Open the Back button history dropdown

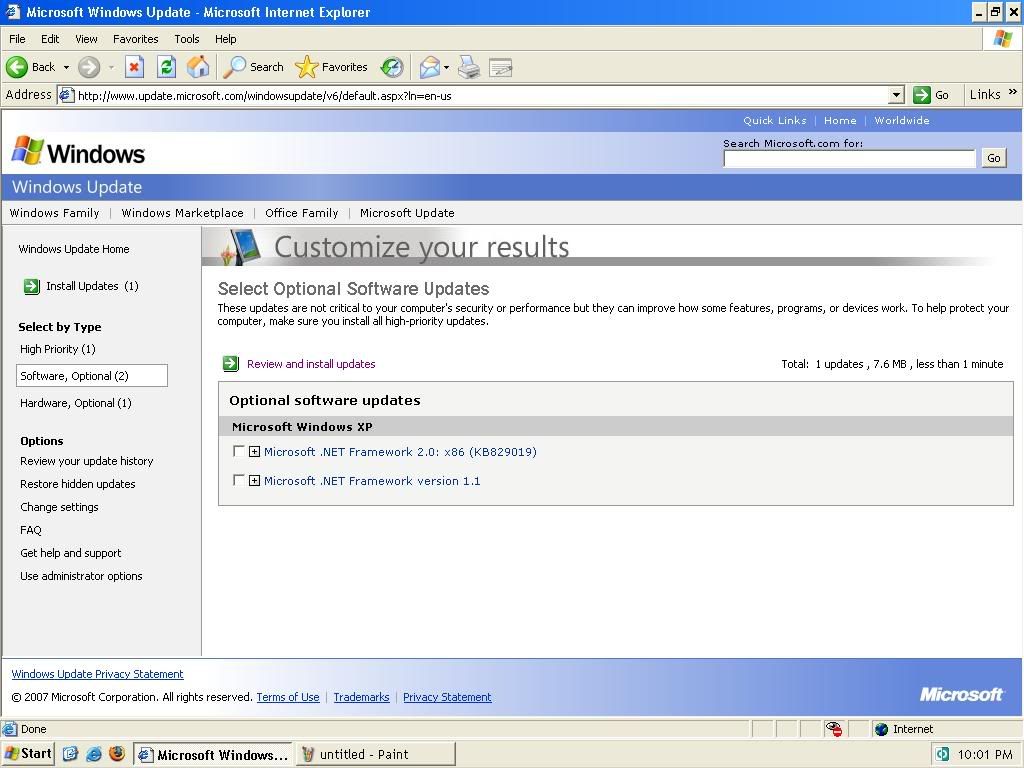pos(66,67)
